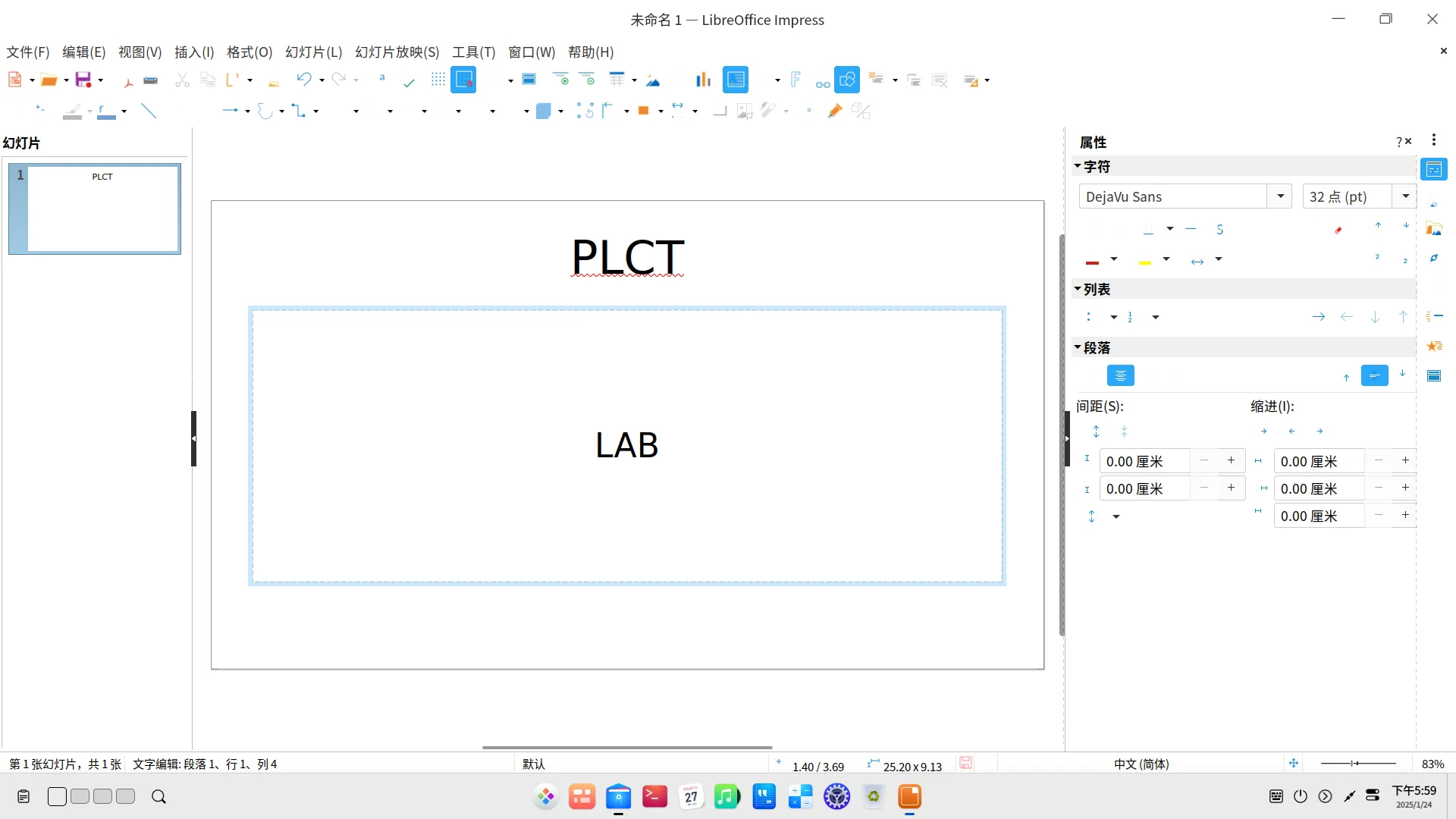The height and width of the screenshot is (819, 1456).
Task: Toggle center horizontal alignment in paragraph panel
Action: point(1120,375)
